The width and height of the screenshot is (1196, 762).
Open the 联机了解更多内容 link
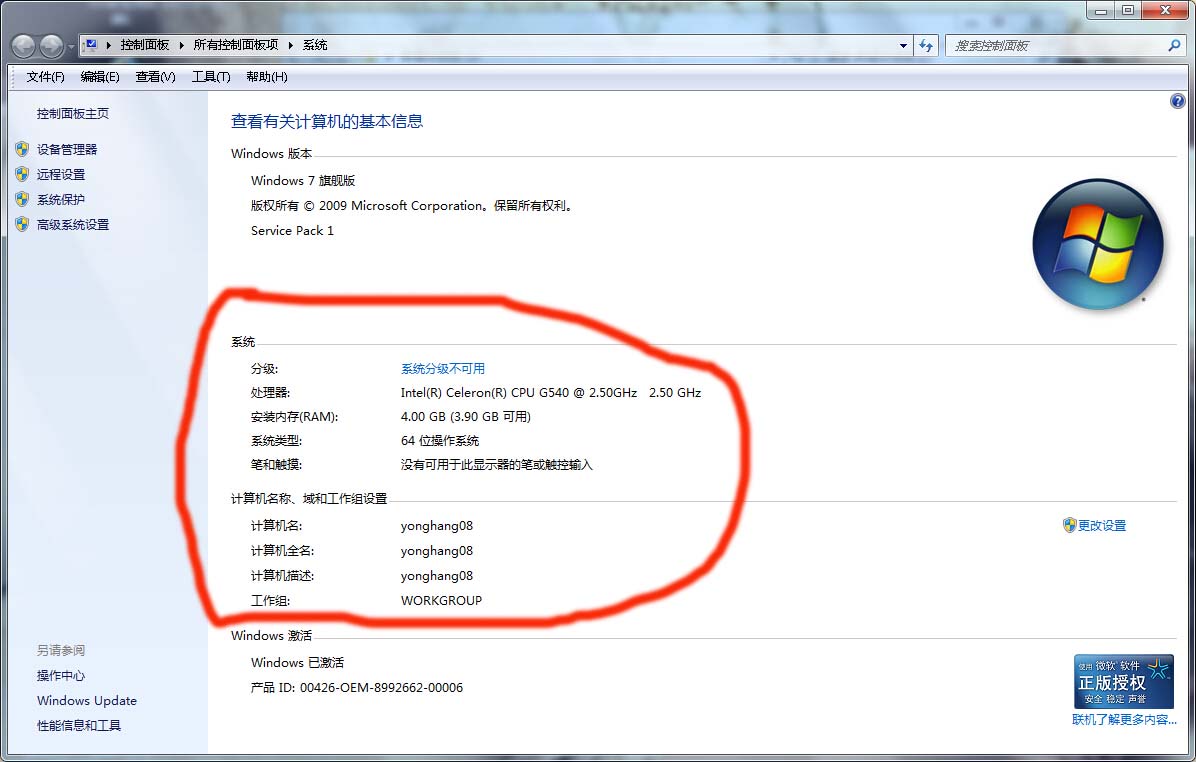(1124, 720)
